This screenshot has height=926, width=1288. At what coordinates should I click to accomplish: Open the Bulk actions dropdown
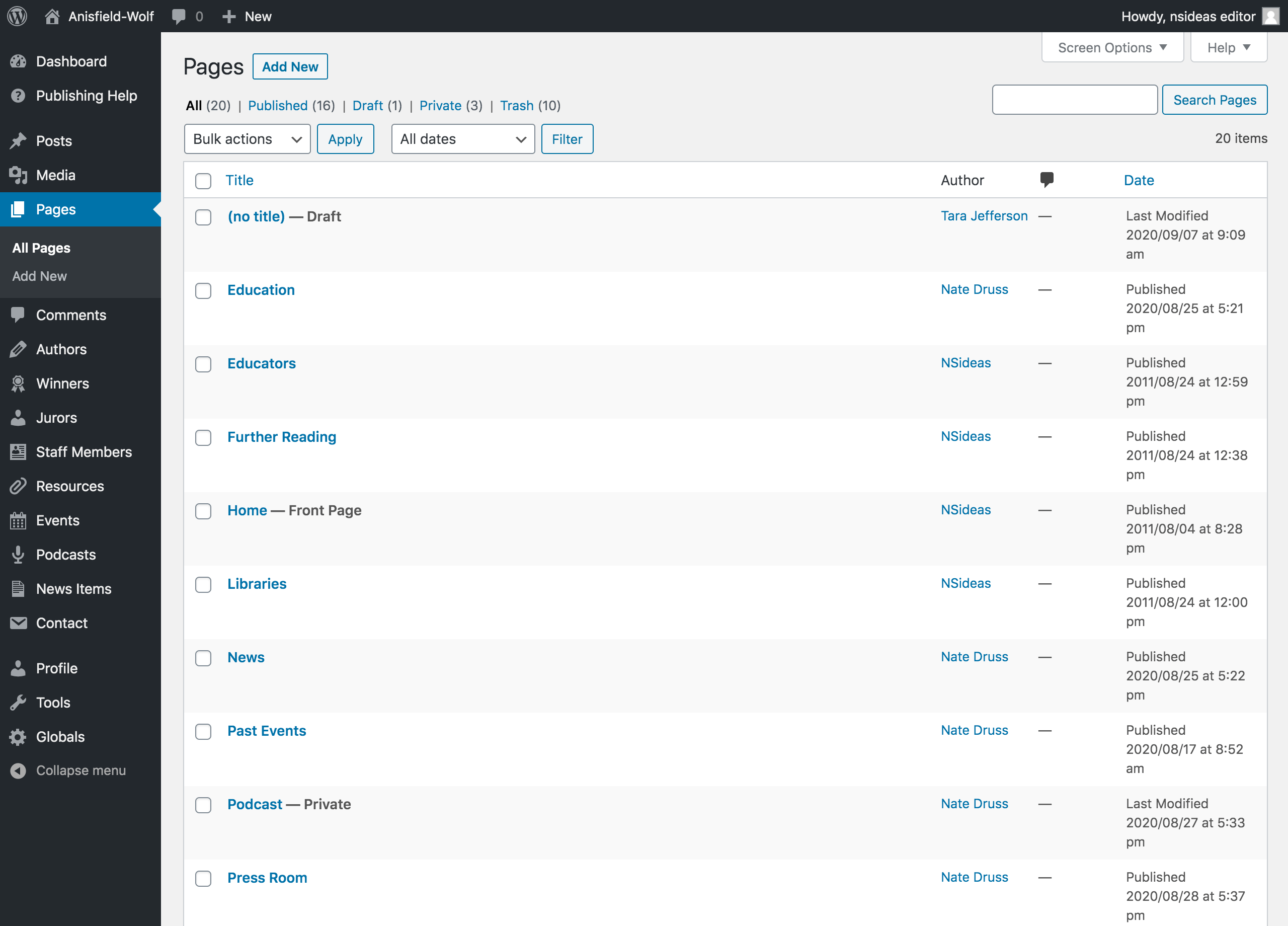(247, 138)
